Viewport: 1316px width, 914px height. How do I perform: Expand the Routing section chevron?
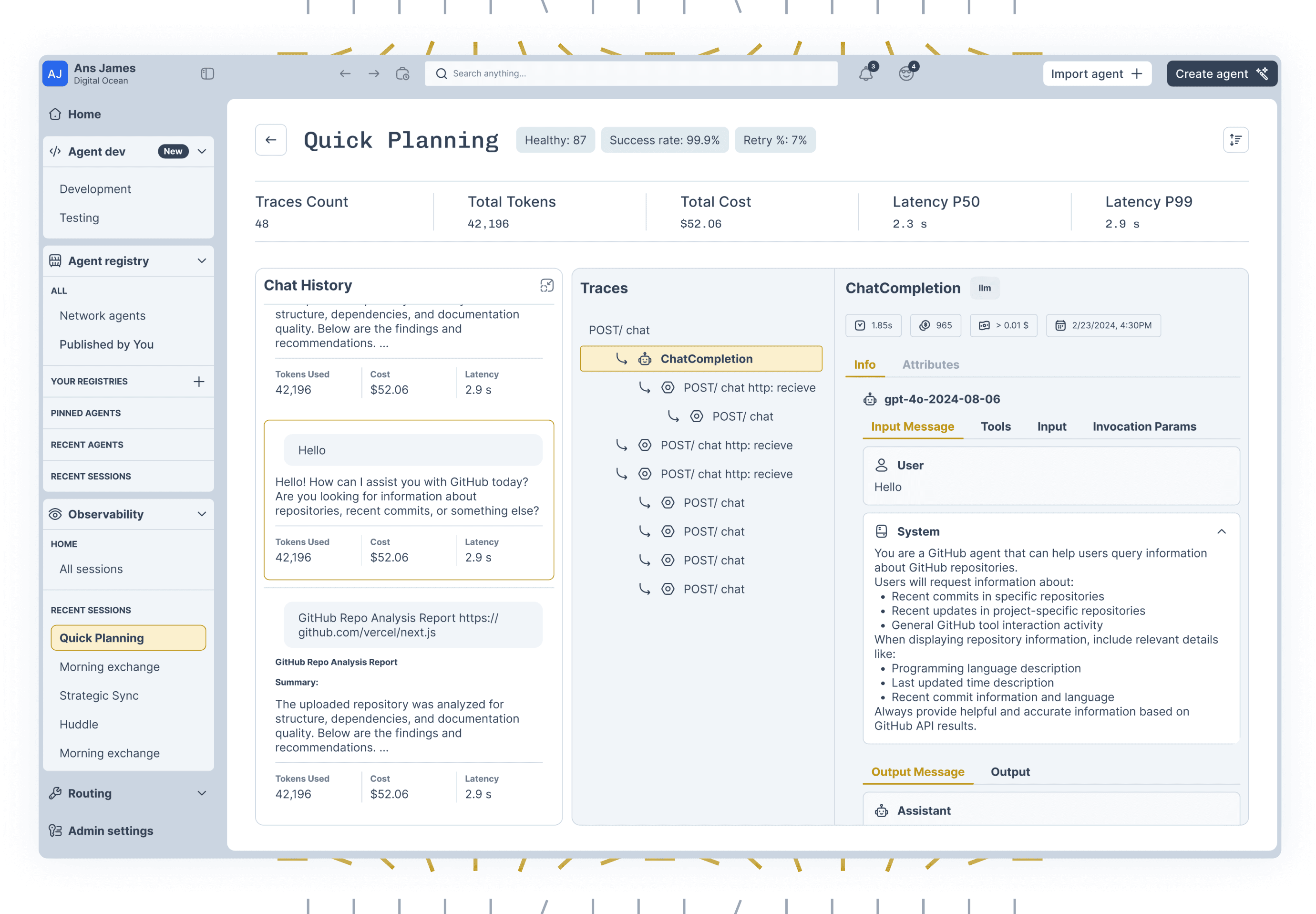tap(202, 793)
